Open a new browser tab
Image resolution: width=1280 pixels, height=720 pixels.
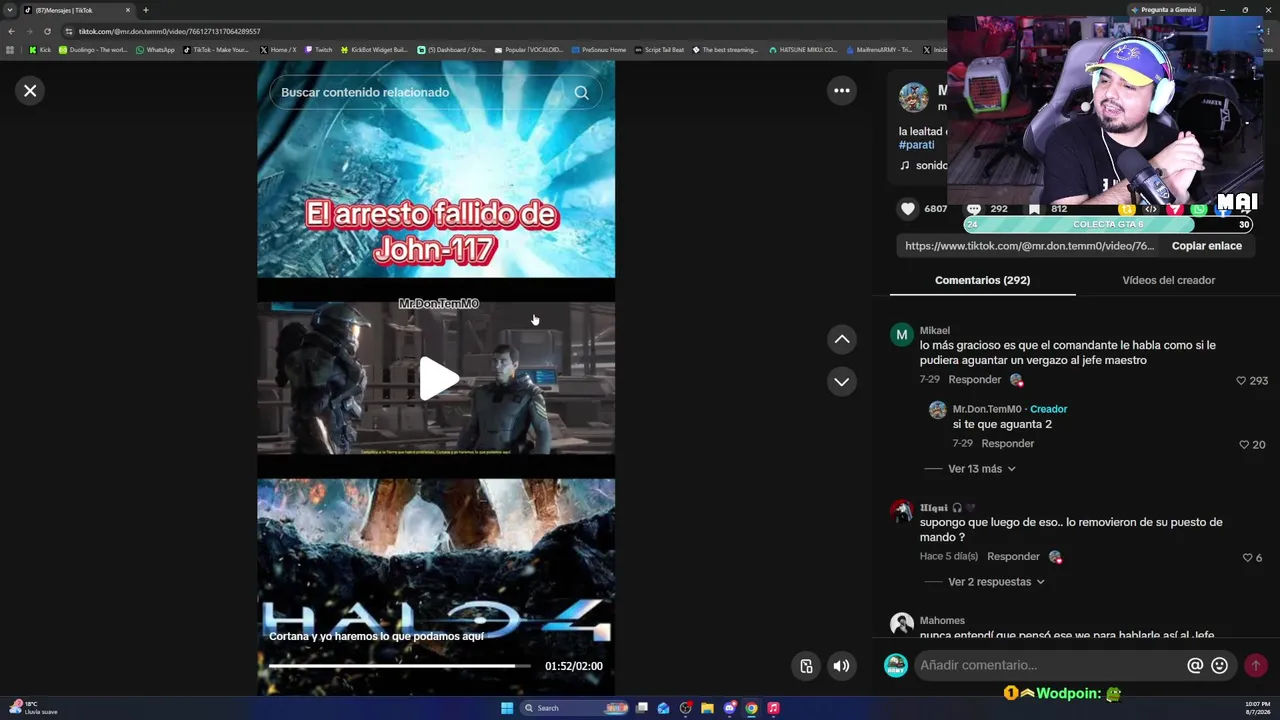[x=146, y=10]
